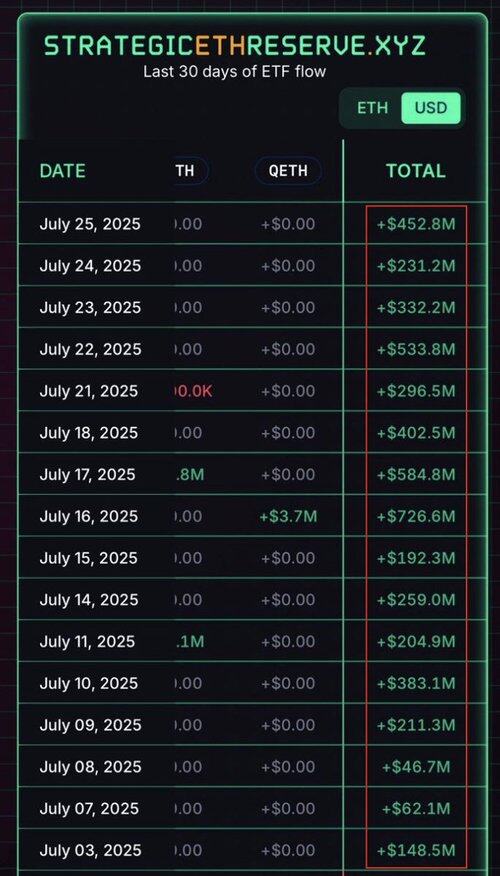Click the QETH column pill
500x876 pixels.
(x=288, y=170)
